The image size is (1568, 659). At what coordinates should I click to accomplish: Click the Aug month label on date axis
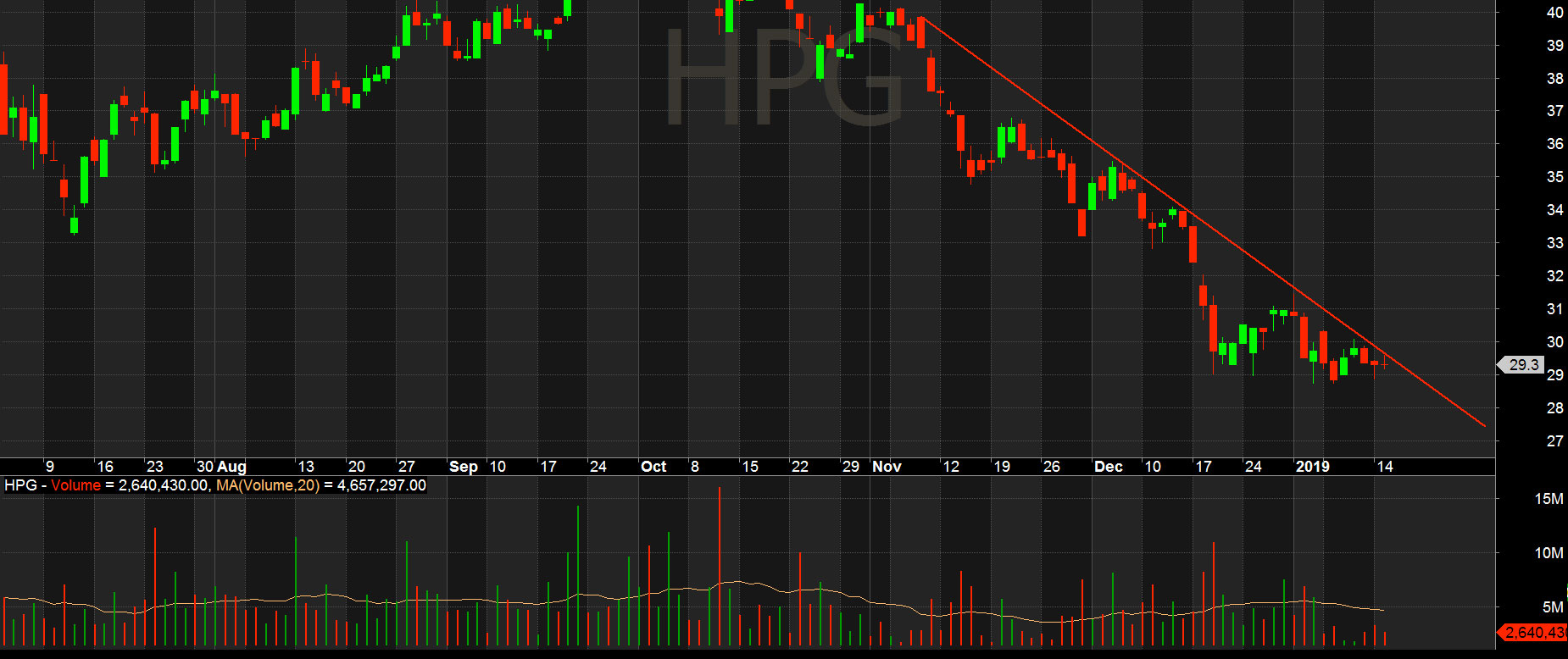[231, 467]
